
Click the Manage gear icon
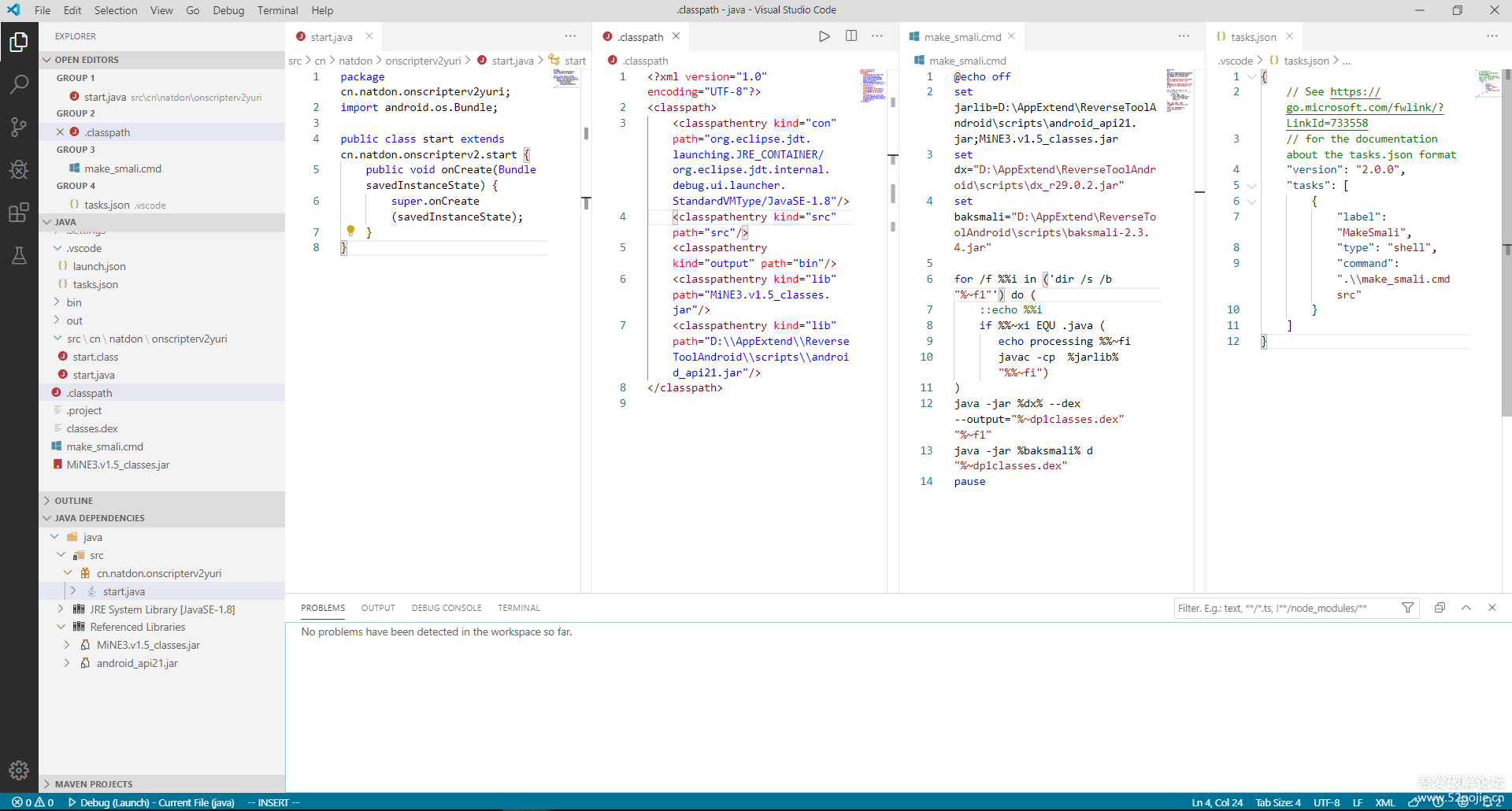tap(19, 770)
